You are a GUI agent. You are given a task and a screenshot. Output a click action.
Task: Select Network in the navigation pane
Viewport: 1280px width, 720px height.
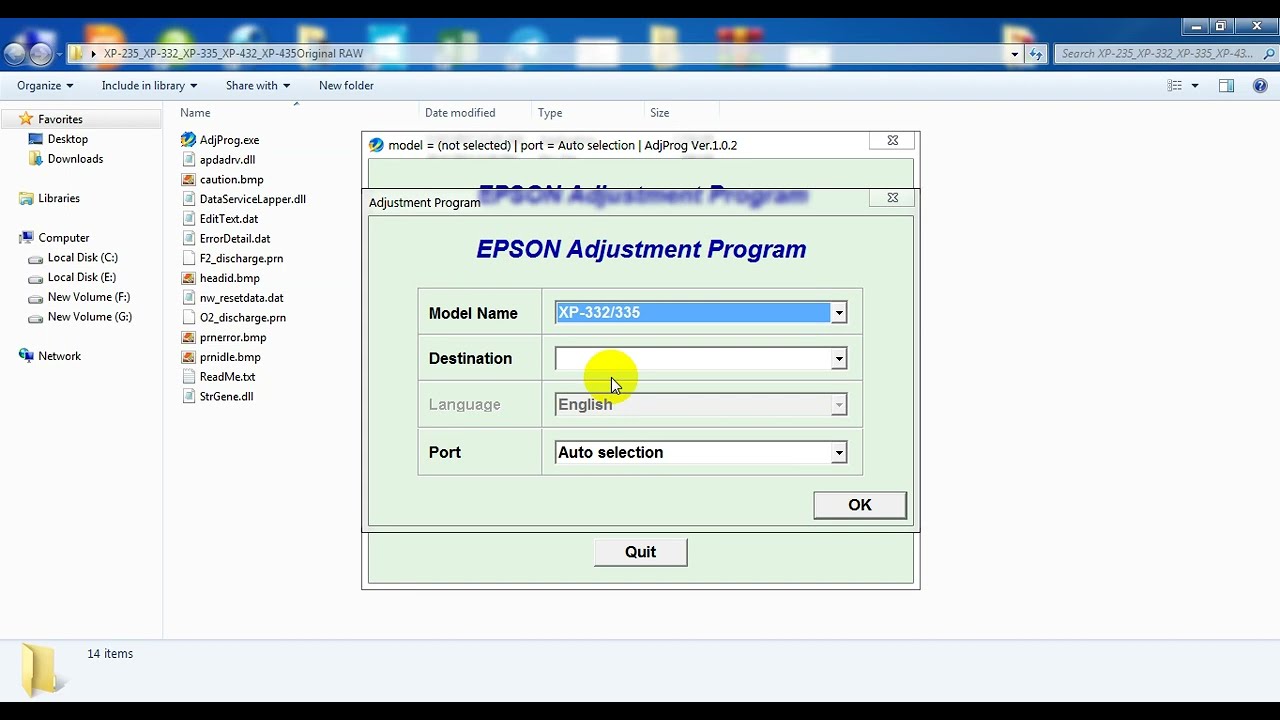click(59, 356)
